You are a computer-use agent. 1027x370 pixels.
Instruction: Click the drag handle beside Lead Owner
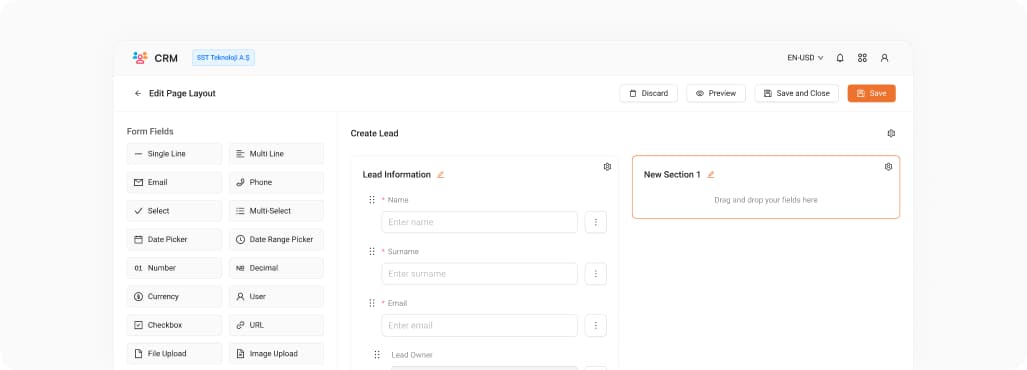(x=377, y=355)
